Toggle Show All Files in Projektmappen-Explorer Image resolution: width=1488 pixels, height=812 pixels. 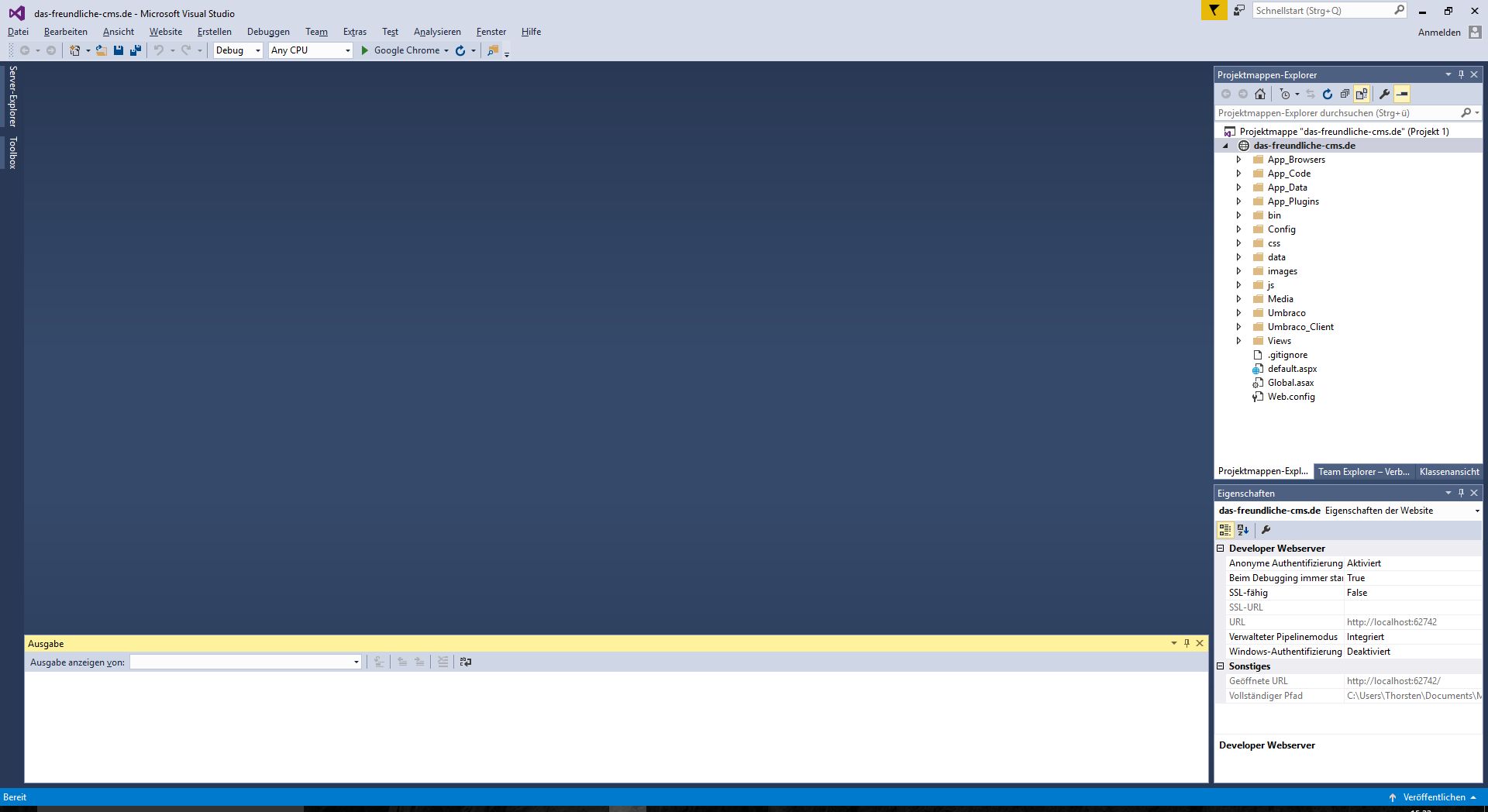pyautogui.click(x=1362, y=95)
